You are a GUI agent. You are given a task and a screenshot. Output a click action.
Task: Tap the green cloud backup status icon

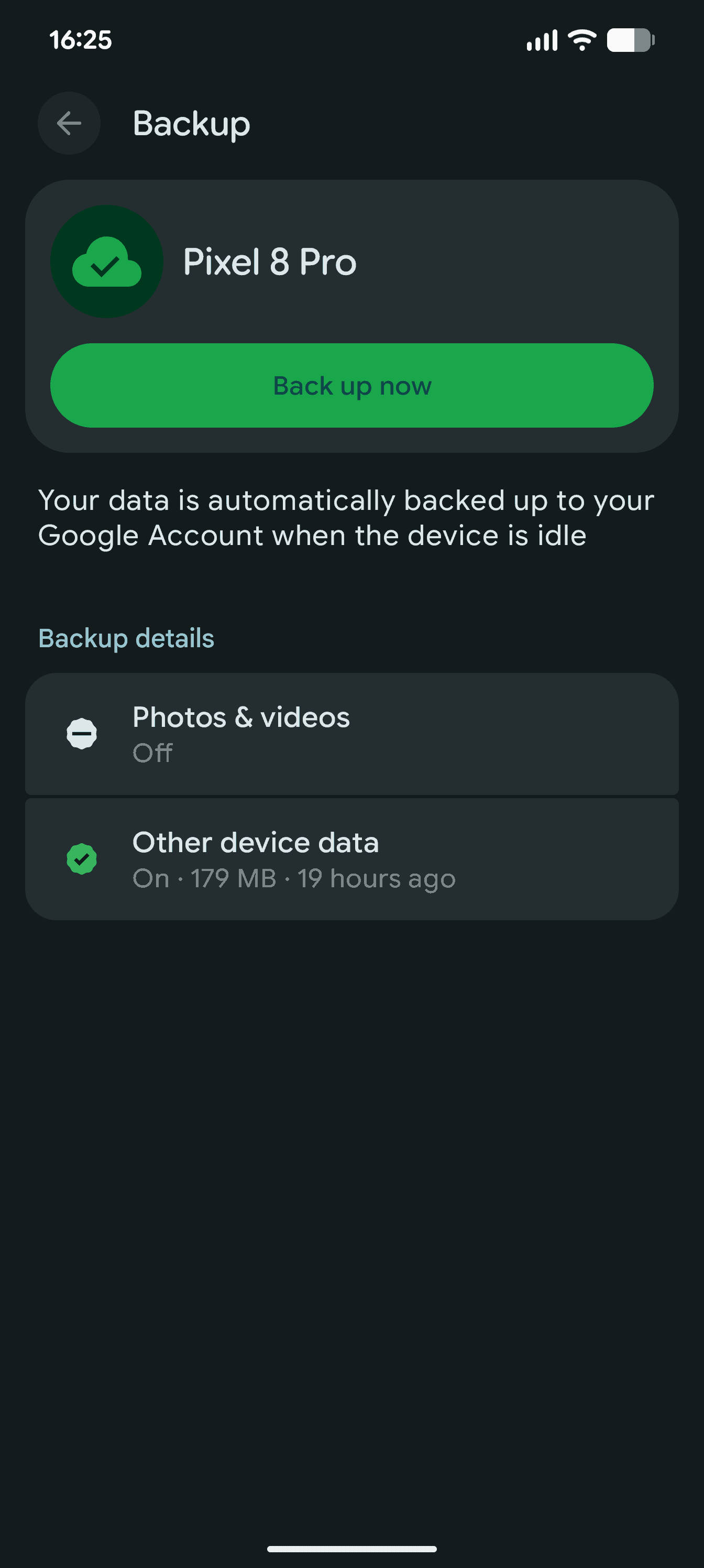point(106,262)
